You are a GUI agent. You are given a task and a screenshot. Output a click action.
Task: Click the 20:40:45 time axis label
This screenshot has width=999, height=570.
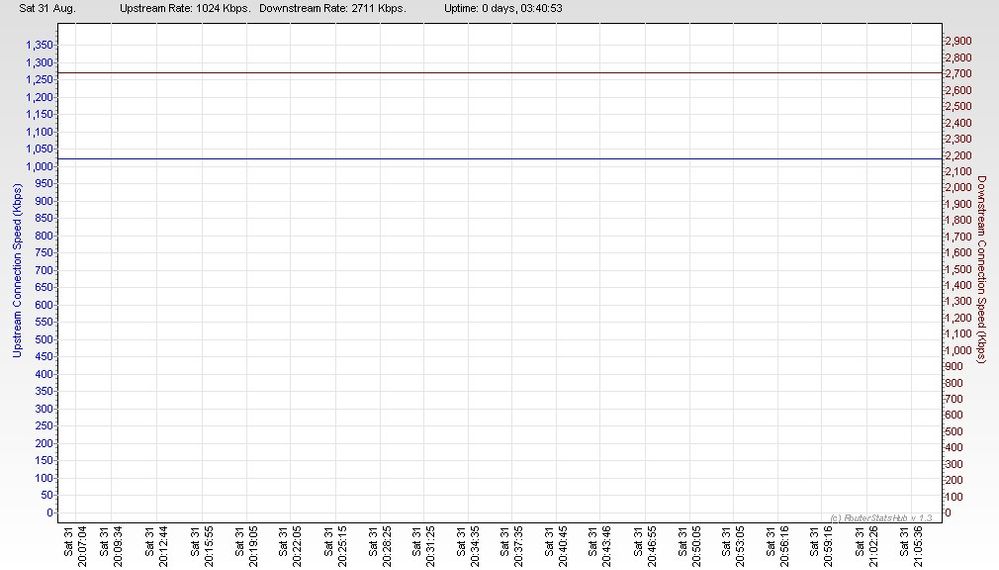point(562,546)
